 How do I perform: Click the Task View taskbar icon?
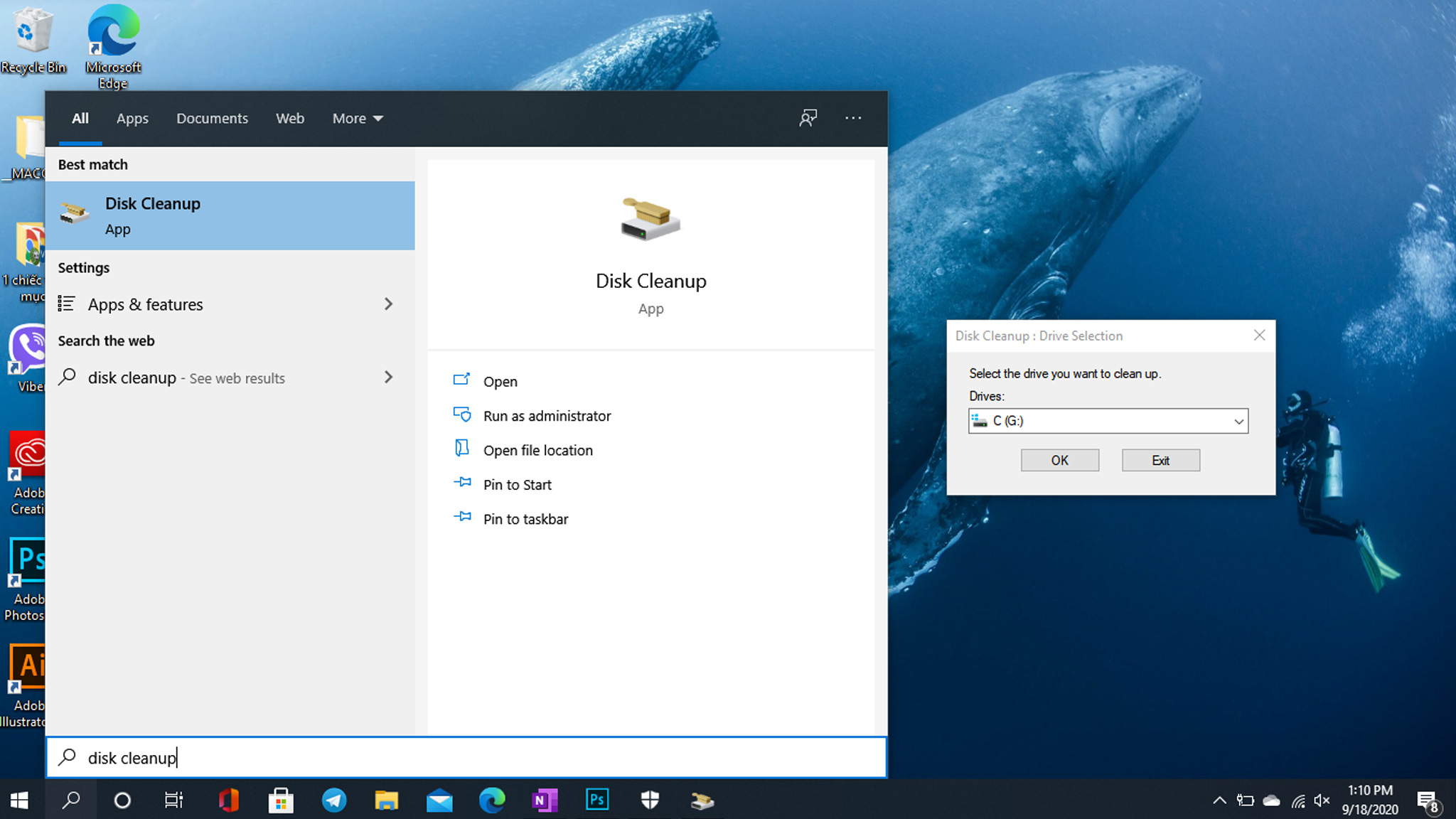tap(174, 801)
